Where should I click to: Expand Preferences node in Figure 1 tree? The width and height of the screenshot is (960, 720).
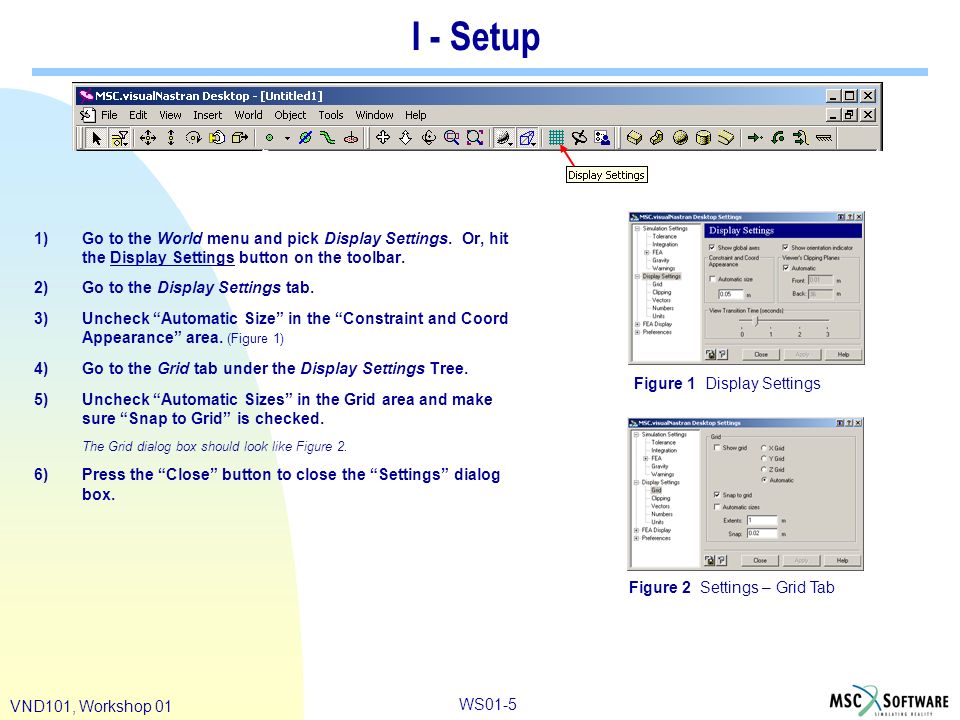(637, 332)
